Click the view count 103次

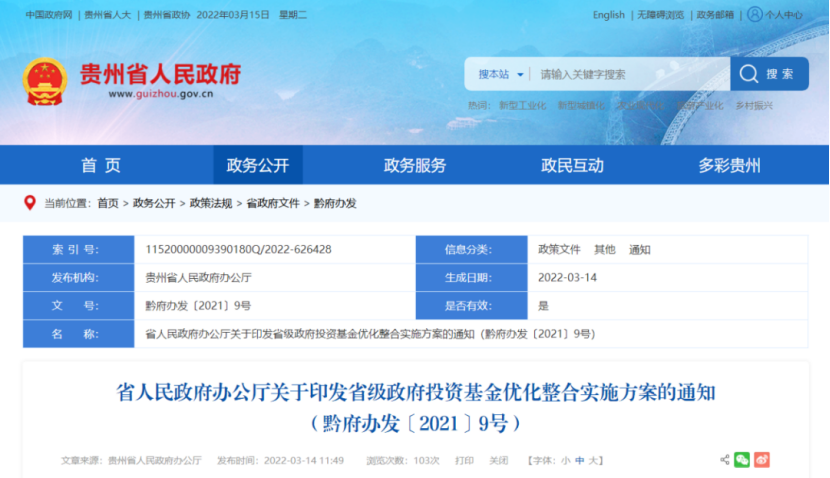(427, 461)
